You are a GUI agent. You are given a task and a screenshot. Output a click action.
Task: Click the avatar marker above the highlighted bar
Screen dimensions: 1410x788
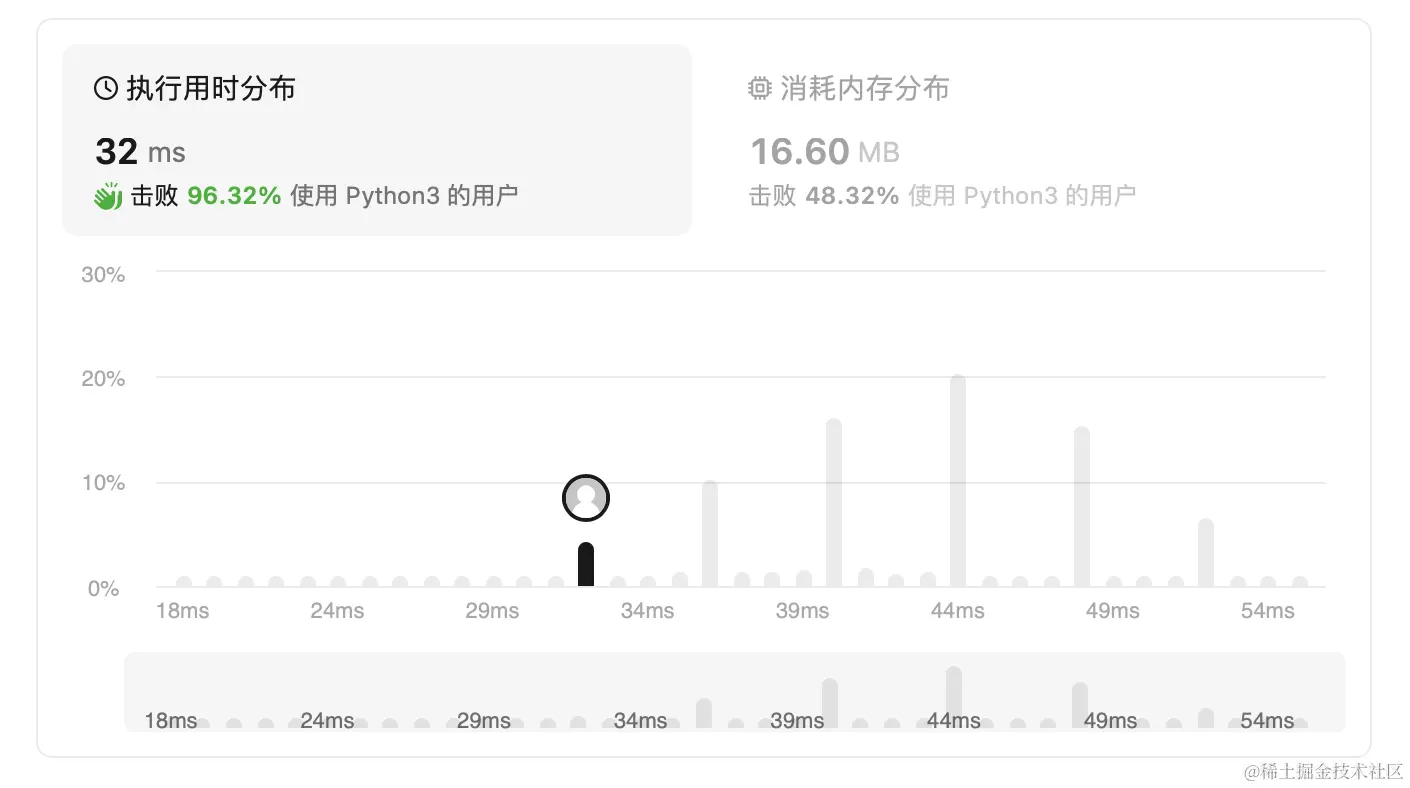[586, 497]
